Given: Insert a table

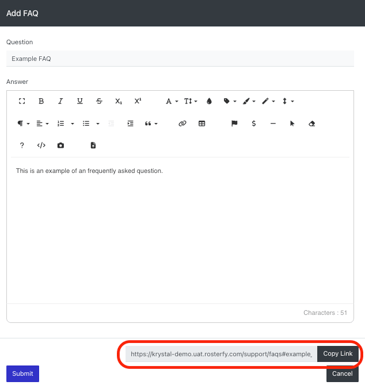Looking at the screenshot, I should pos(202,124).
